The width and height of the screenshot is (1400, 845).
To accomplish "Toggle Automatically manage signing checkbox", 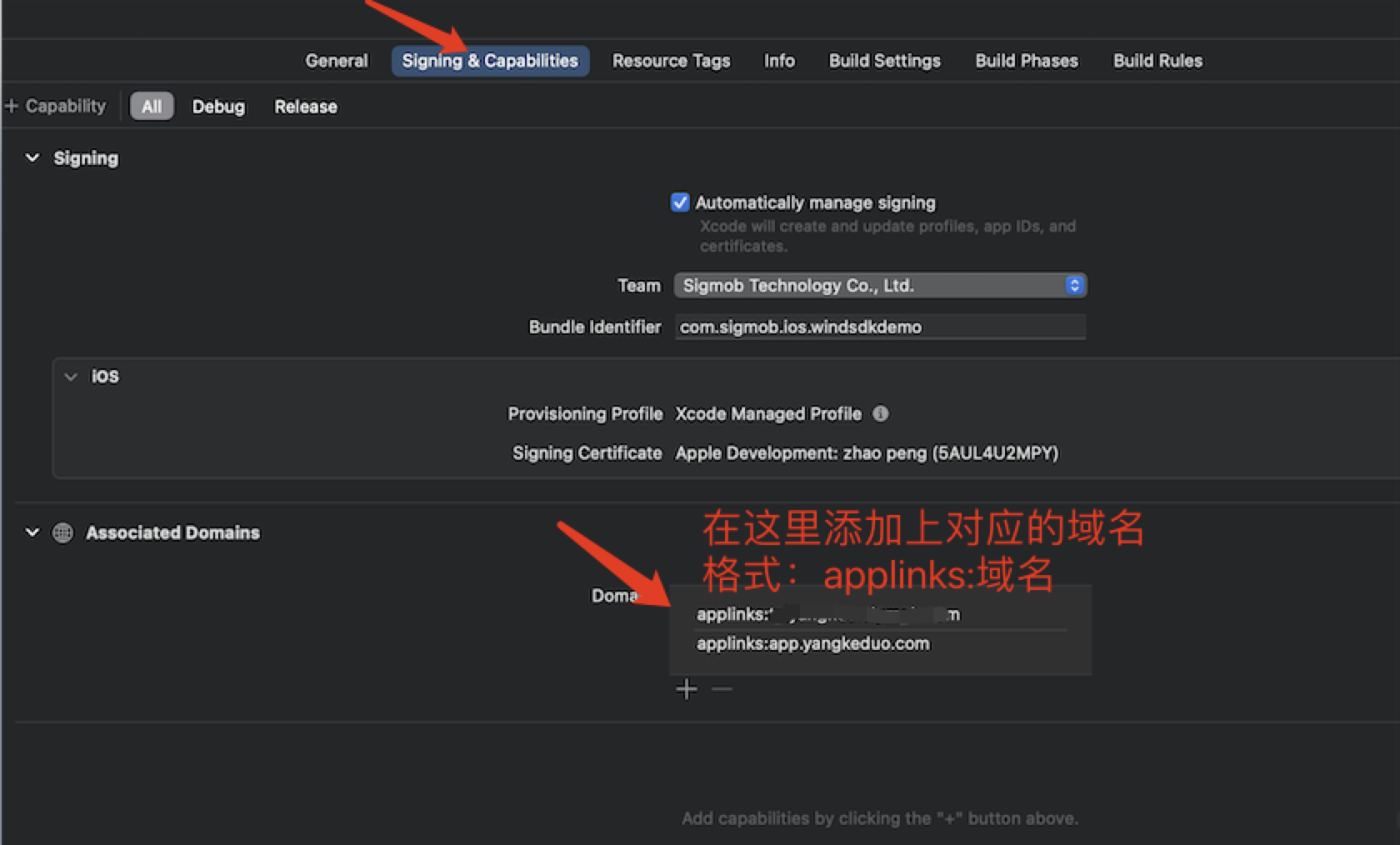I will pos(680,202).
